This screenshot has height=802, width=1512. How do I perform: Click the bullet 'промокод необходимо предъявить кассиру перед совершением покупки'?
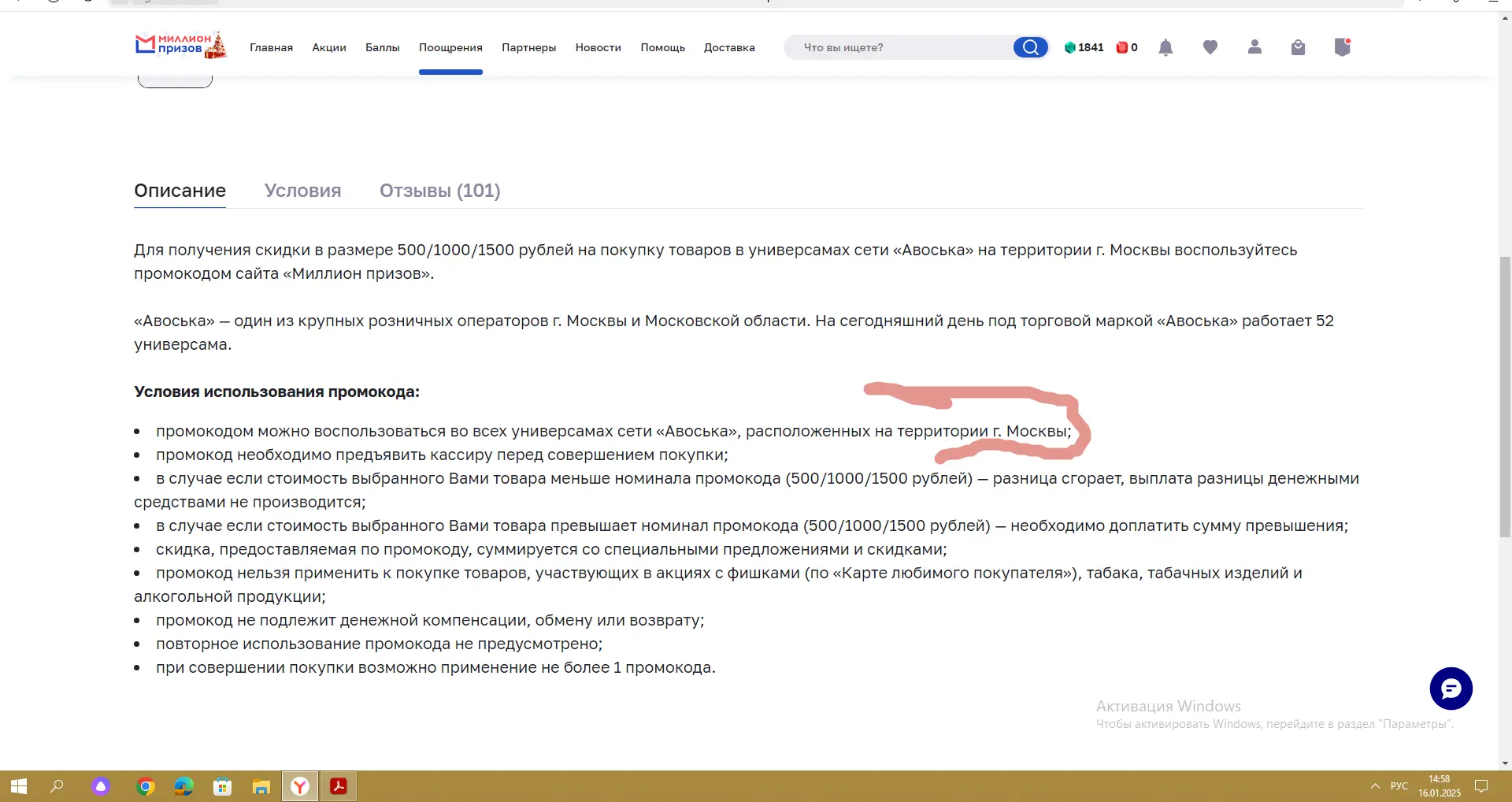click(442, 455)
